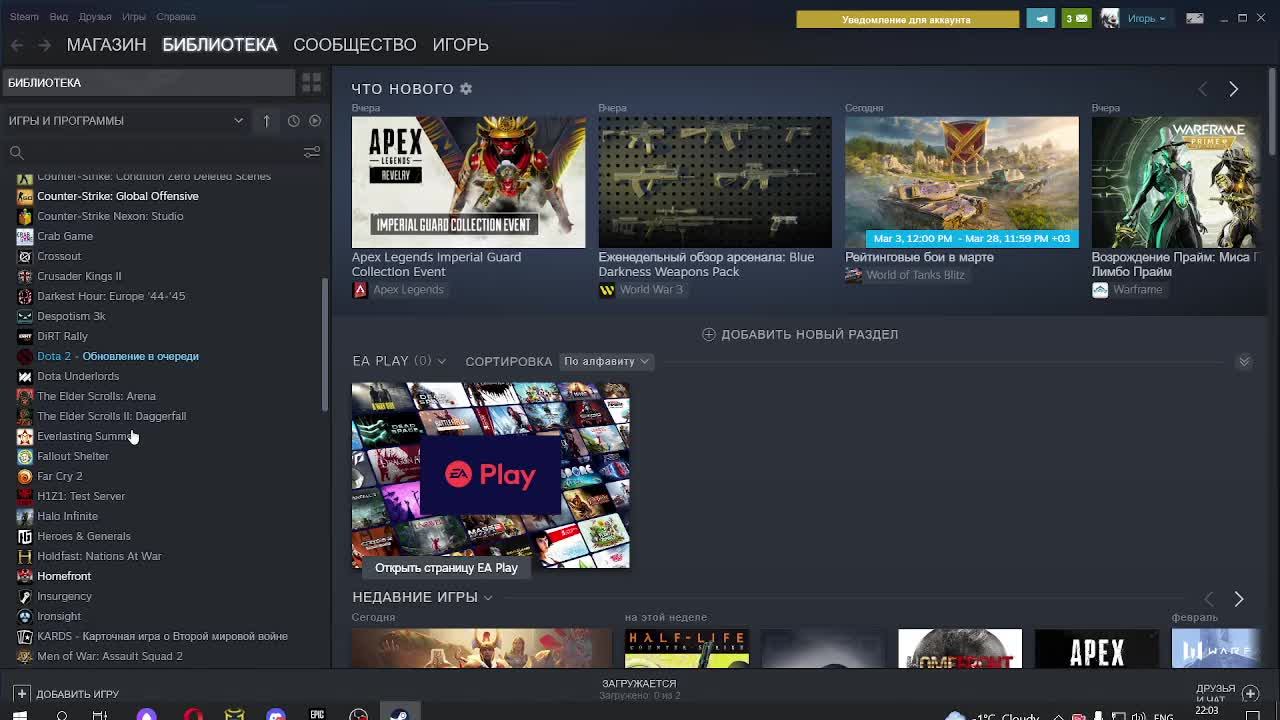Click the World War 3 game icon
This screenshot has height=720, width=1280.
click(x=606, y=290)
